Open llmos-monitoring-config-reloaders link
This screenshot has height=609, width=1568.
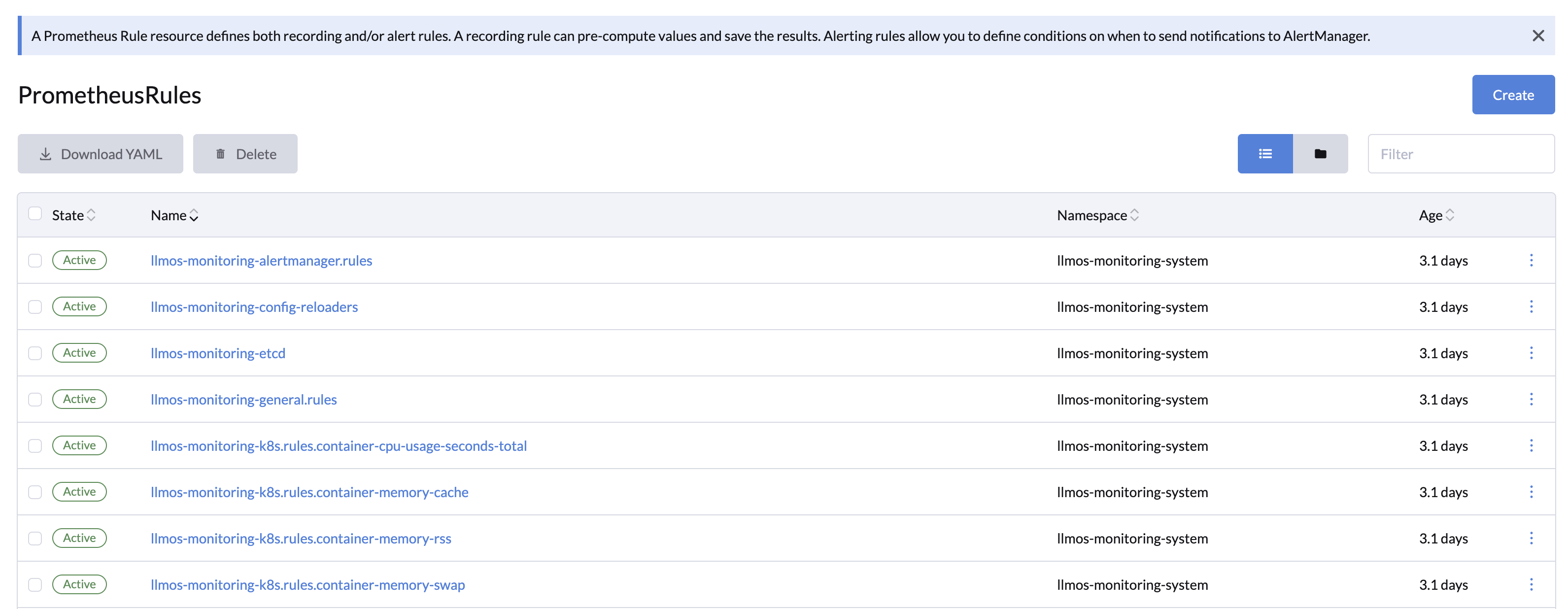pyautogui.click(x=254, y=306)
